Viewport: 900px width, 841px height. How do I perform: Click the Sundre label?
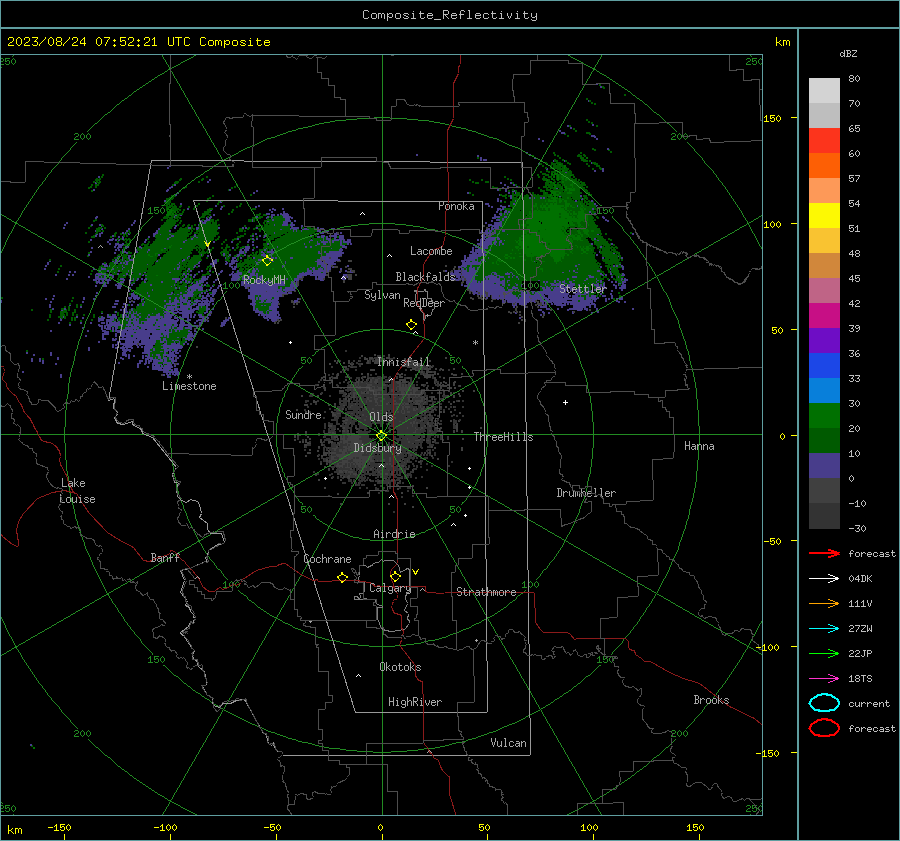pyautogui.click(x=303, y=415)
